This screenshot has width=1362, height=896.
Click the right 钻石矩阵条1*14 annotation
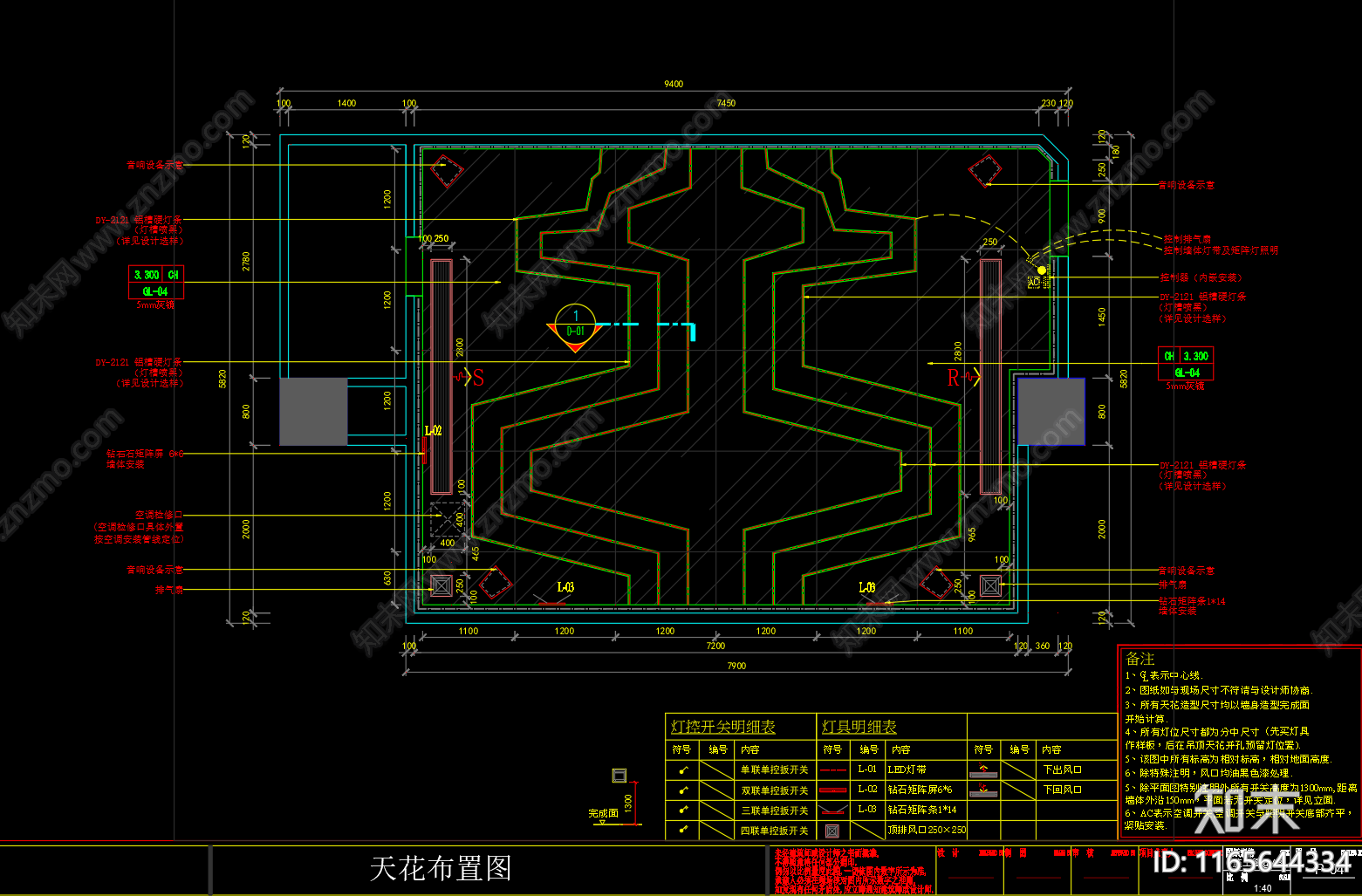(x=1192, y=601)
